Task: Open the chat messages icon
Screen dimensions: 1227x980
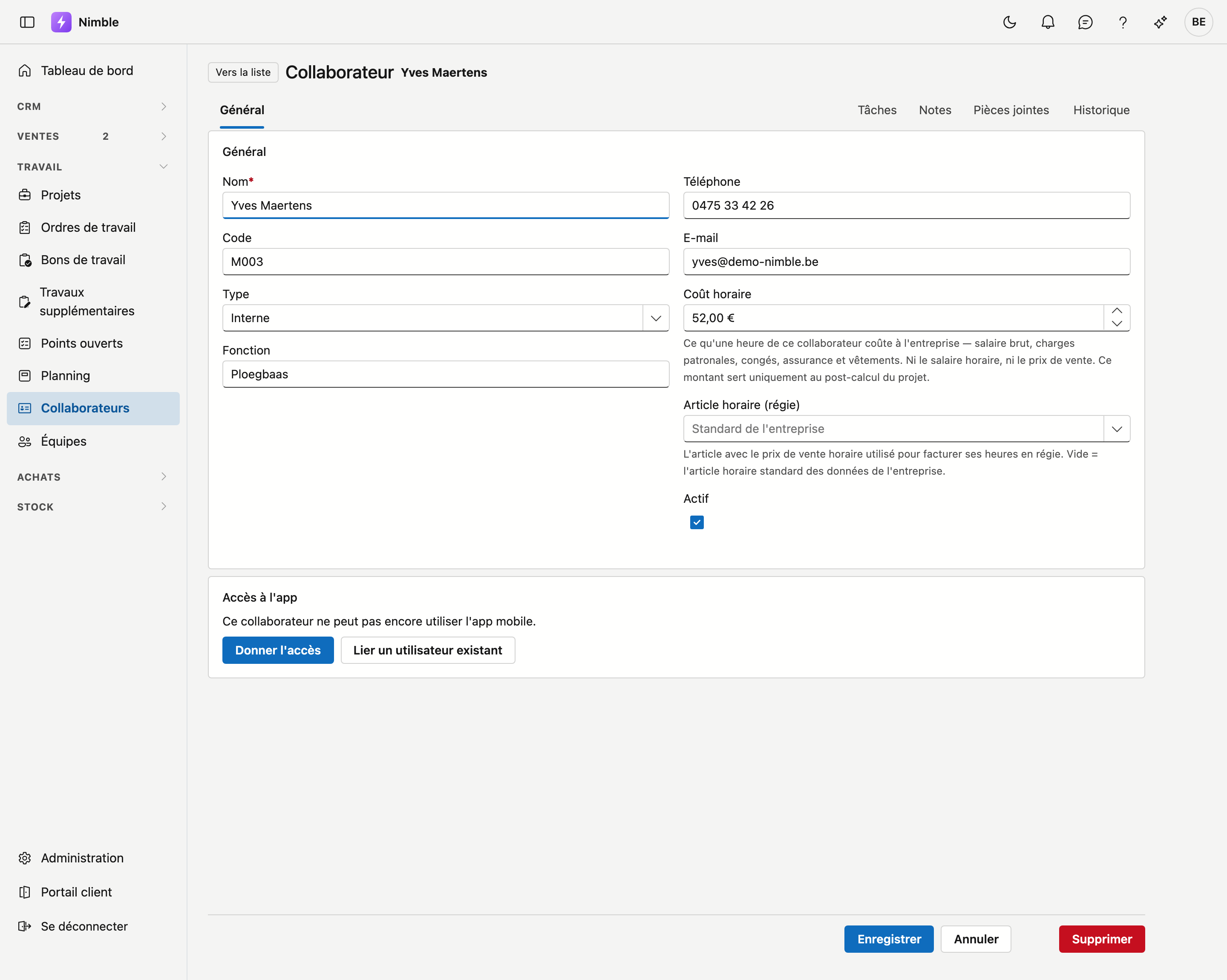Action: tap(1085, 22)
